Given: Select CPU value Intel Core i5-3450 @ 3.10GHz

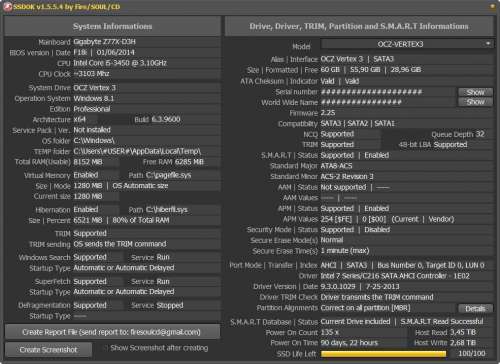Looking at the screenshot, I should [x=120, y=63].
